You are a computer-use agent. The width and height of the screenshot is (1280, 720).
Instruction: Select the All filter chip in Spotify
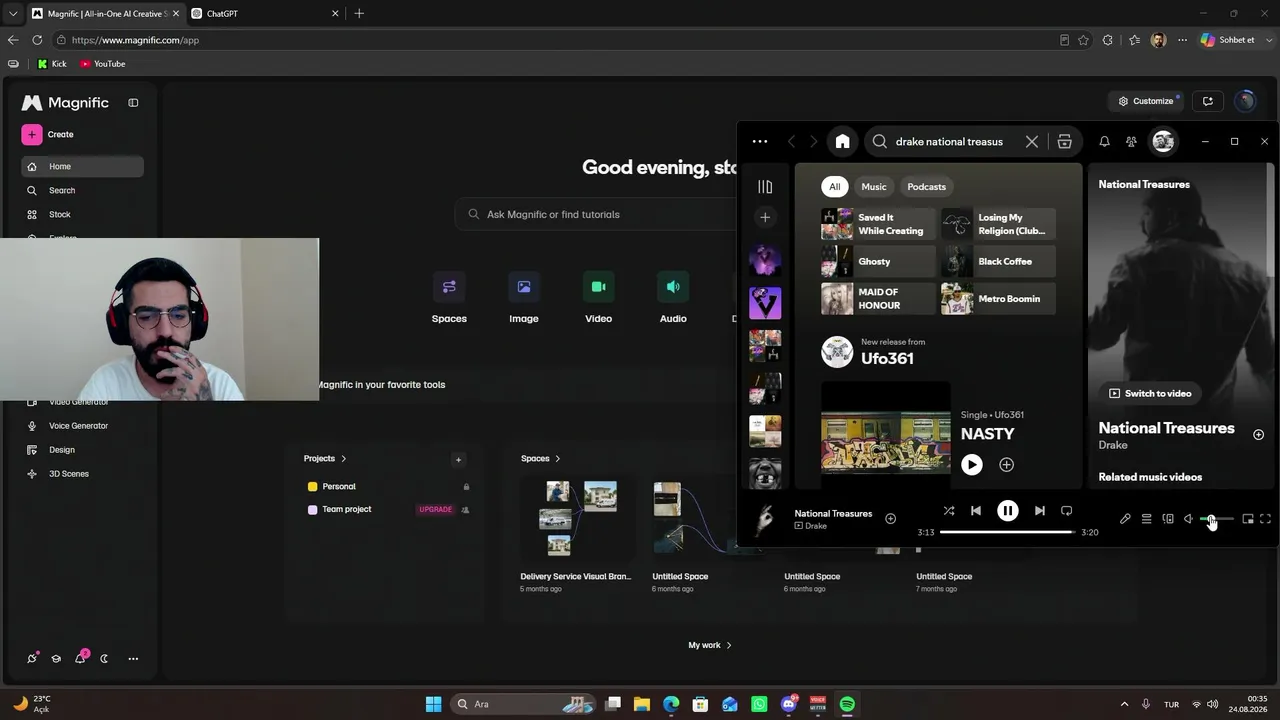pos(834,187)
